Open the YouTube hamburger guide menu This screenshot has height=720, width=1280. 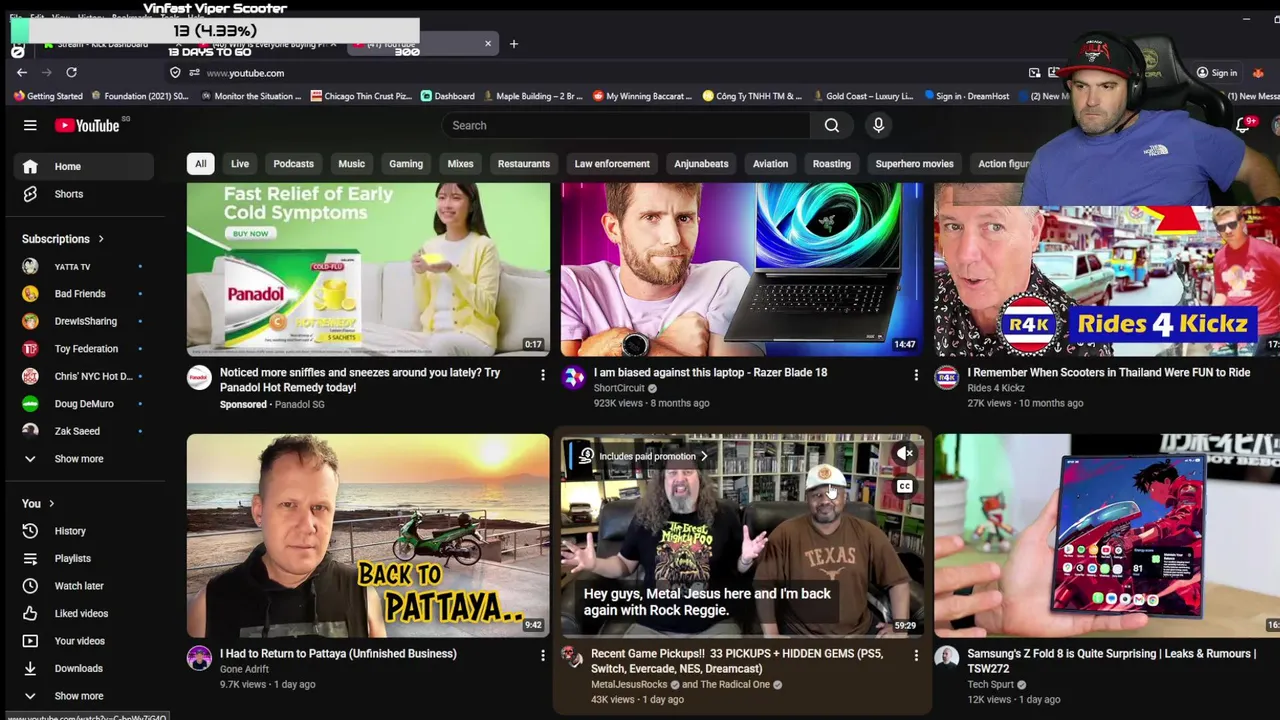(x=30, y=125)
